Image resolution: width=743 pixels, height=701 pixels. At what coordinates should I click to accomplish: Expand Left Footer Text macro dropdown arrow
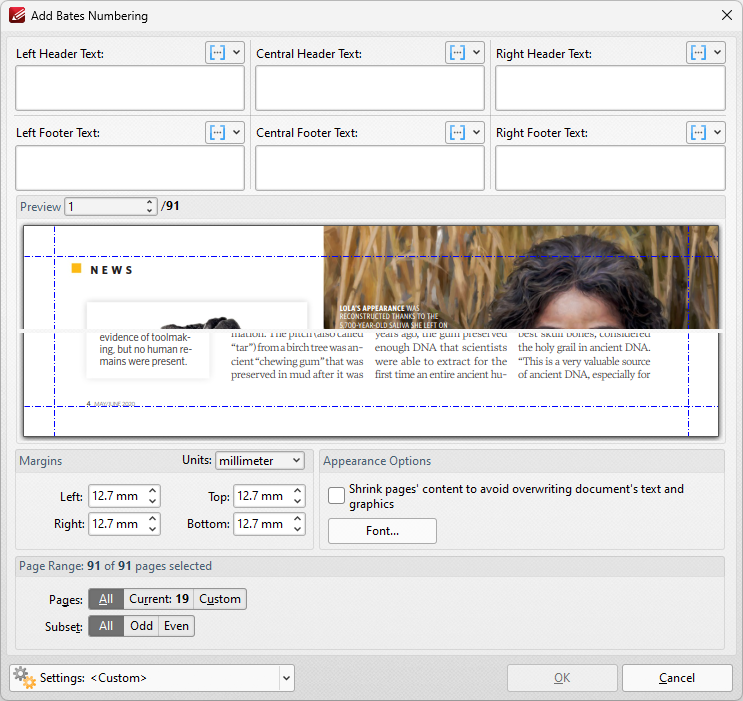[x=236, y=132]
